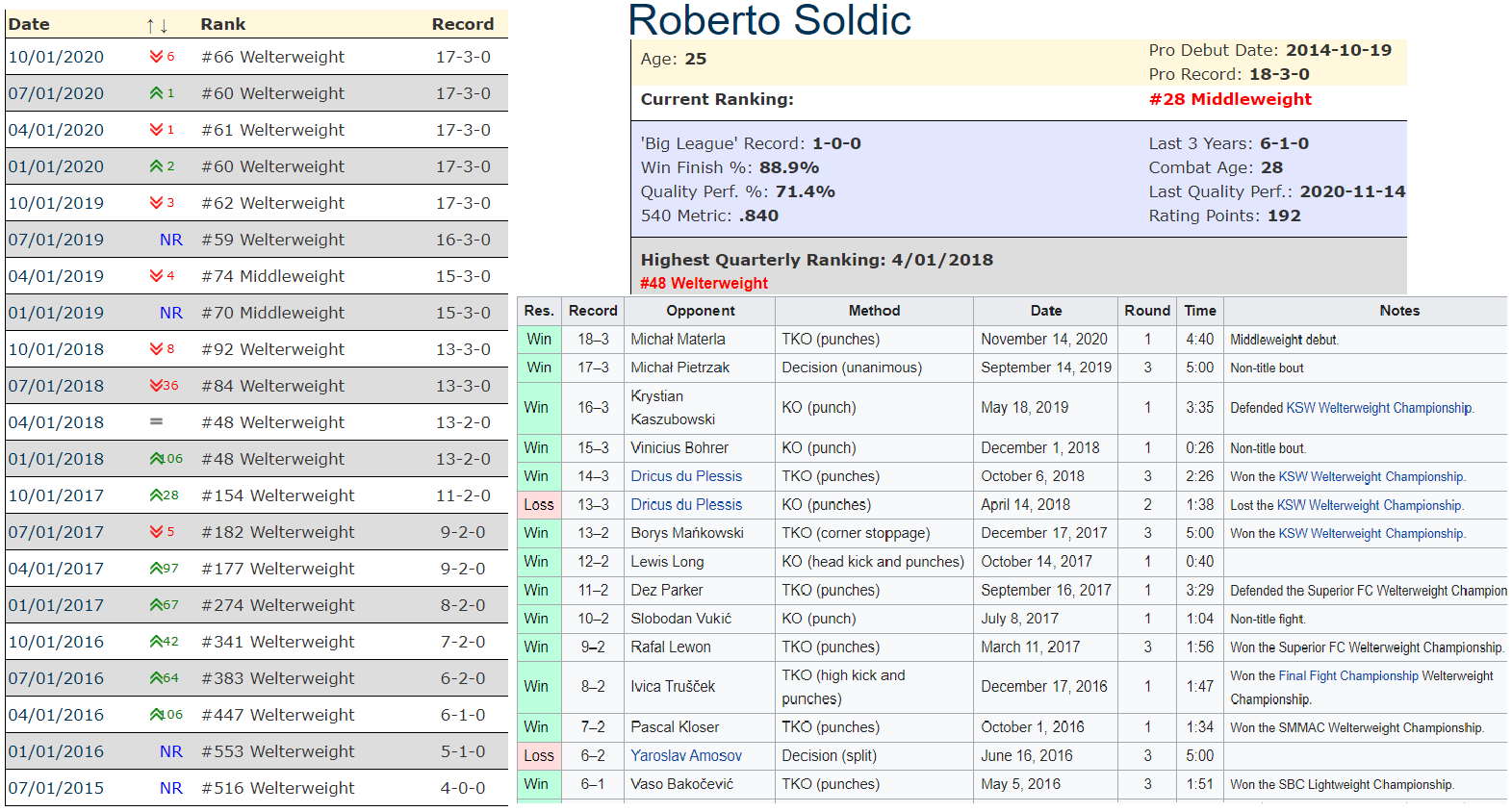1512x812 pixels.
Task: Click the Vinicius Bohrer opponent cell
Action: click(x=701, y=448)
